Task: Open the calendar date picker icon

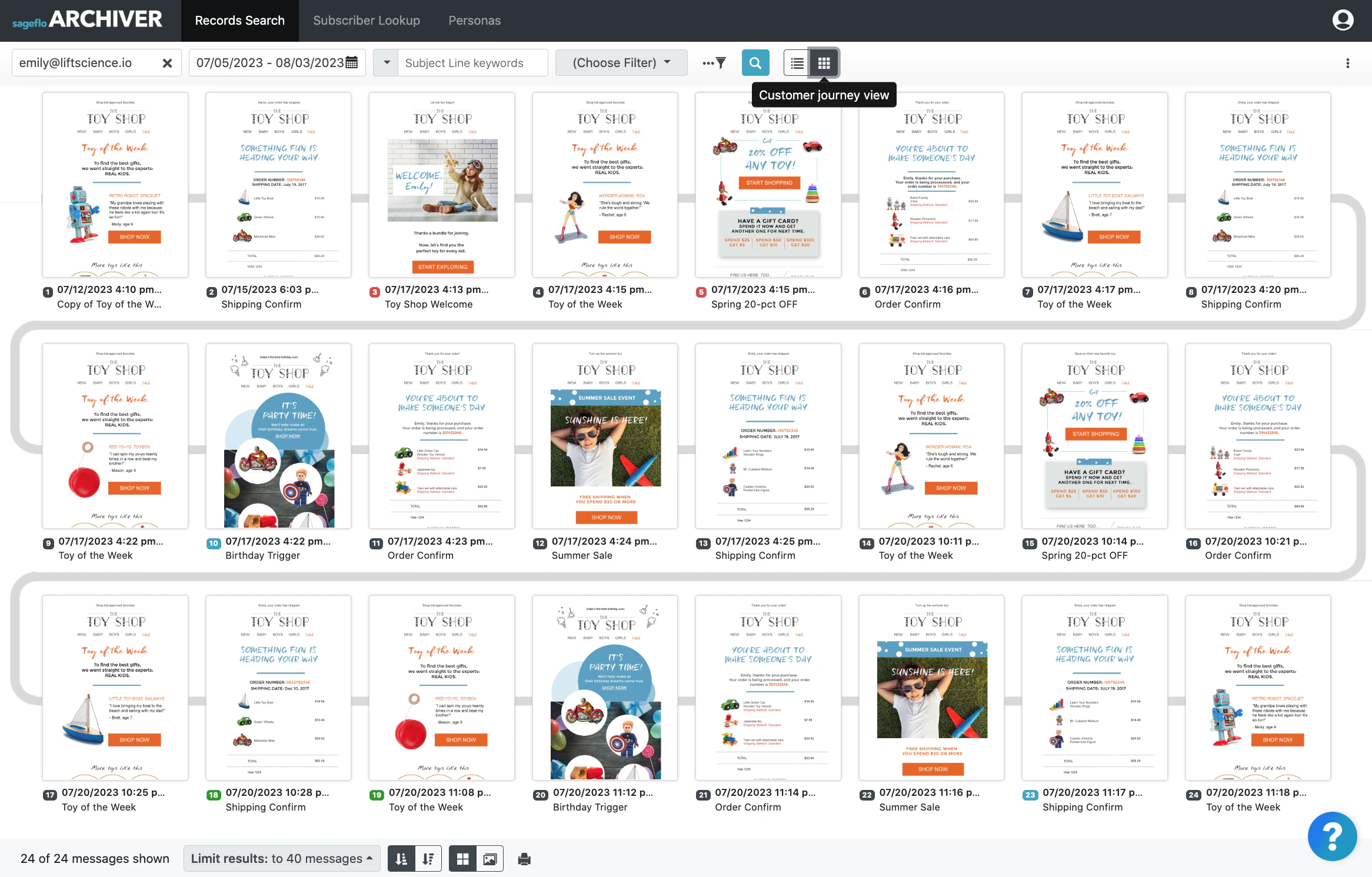Action: [351, 62]
